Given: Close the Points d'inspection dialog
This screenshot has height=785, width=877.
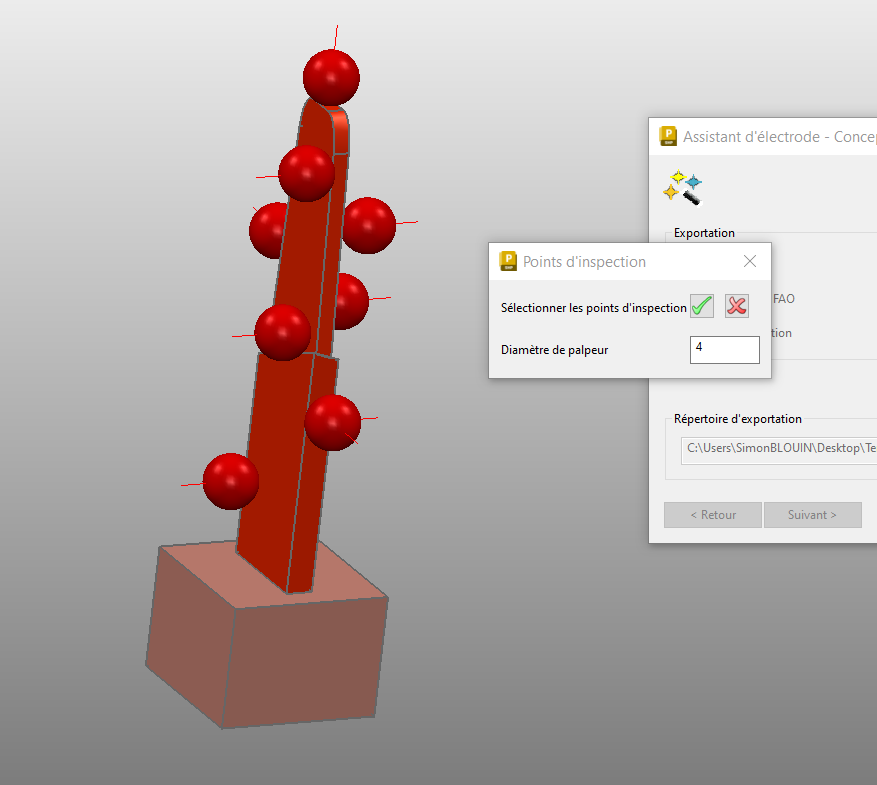Looking at the screenshot, I should (750, 262).
